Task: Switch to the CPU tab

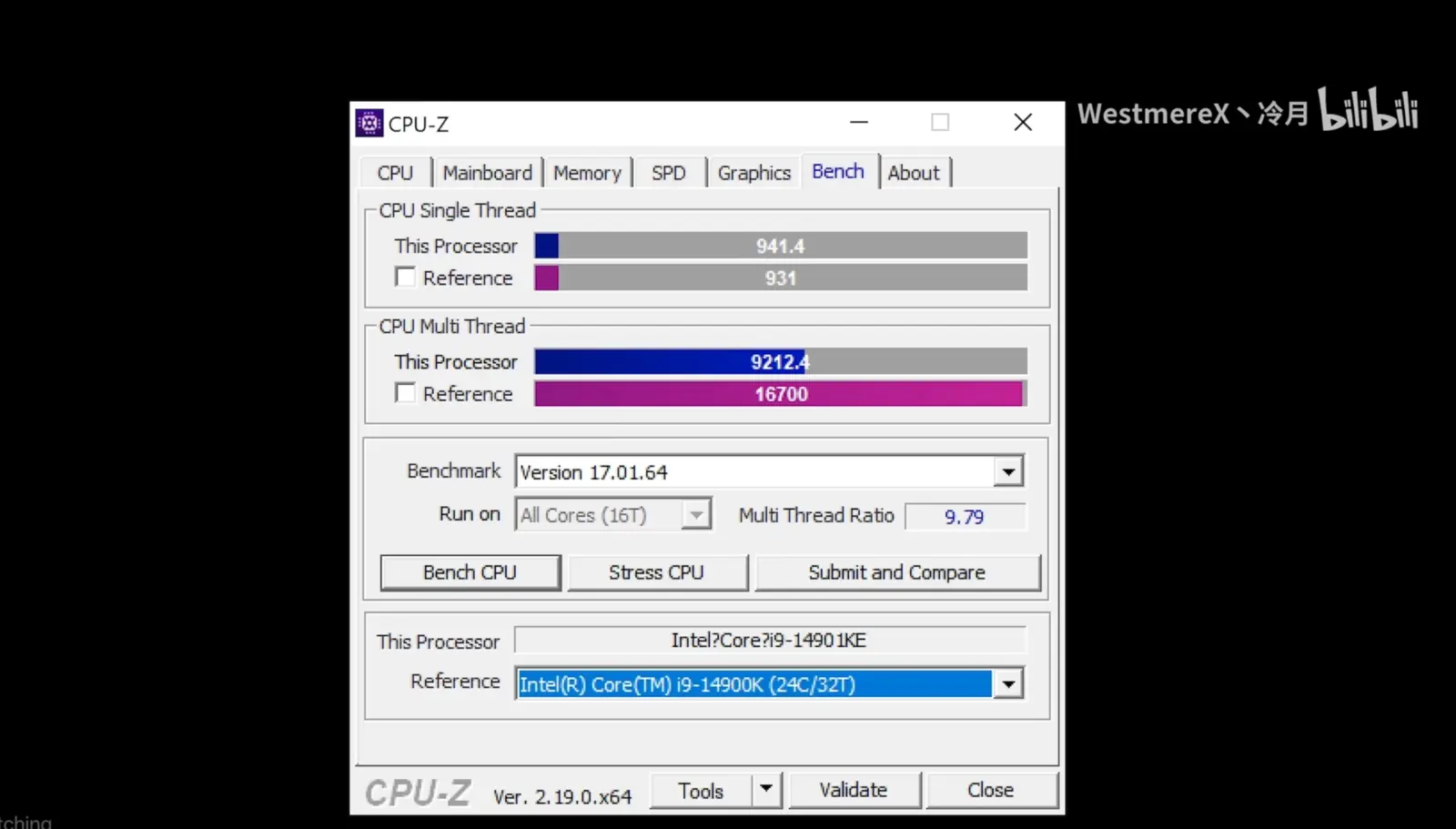Action: pyautogui.click(x=395, y=173)
